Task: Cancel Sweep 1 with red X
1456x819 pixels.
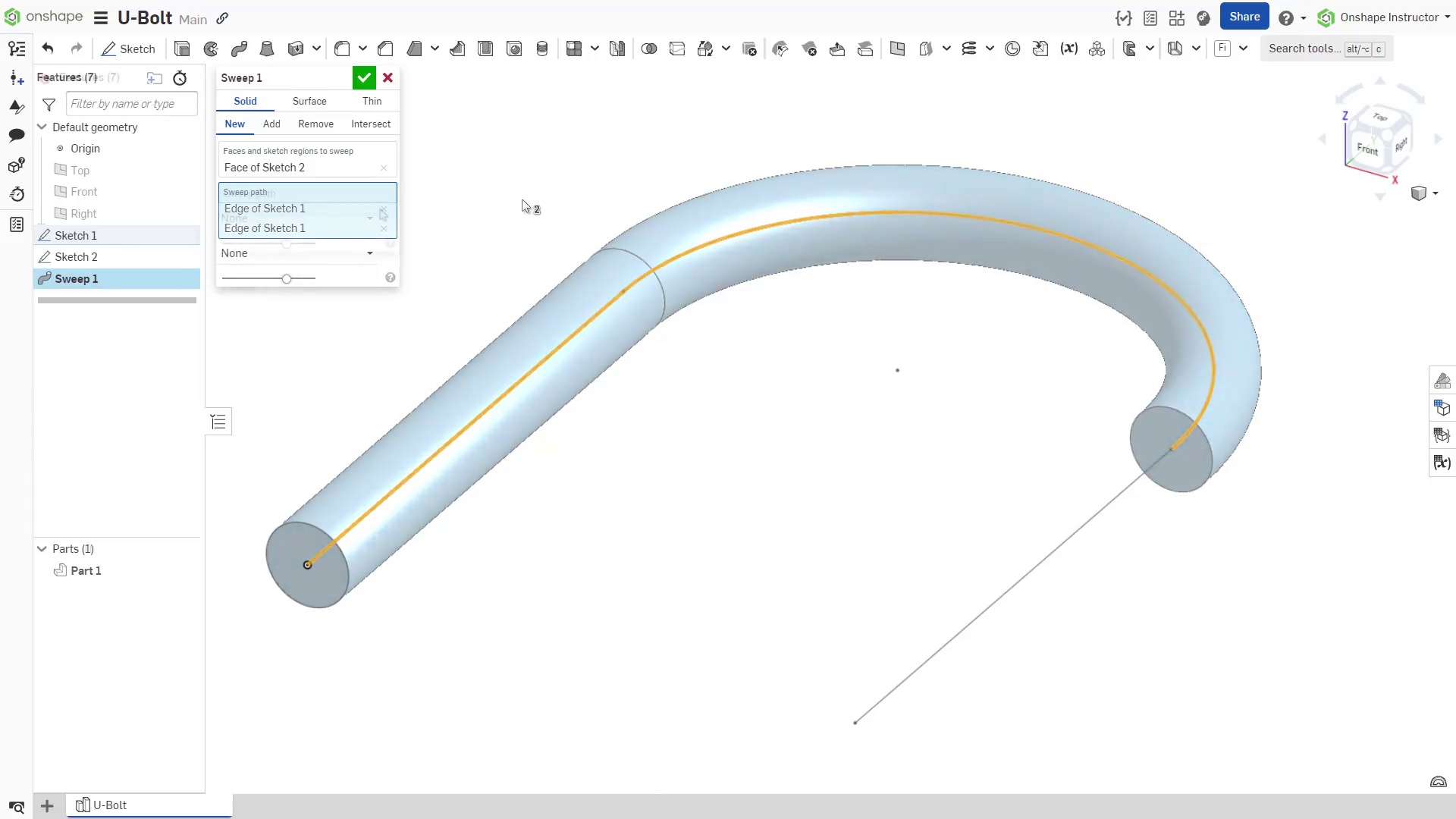Action: tap(388, 77)
